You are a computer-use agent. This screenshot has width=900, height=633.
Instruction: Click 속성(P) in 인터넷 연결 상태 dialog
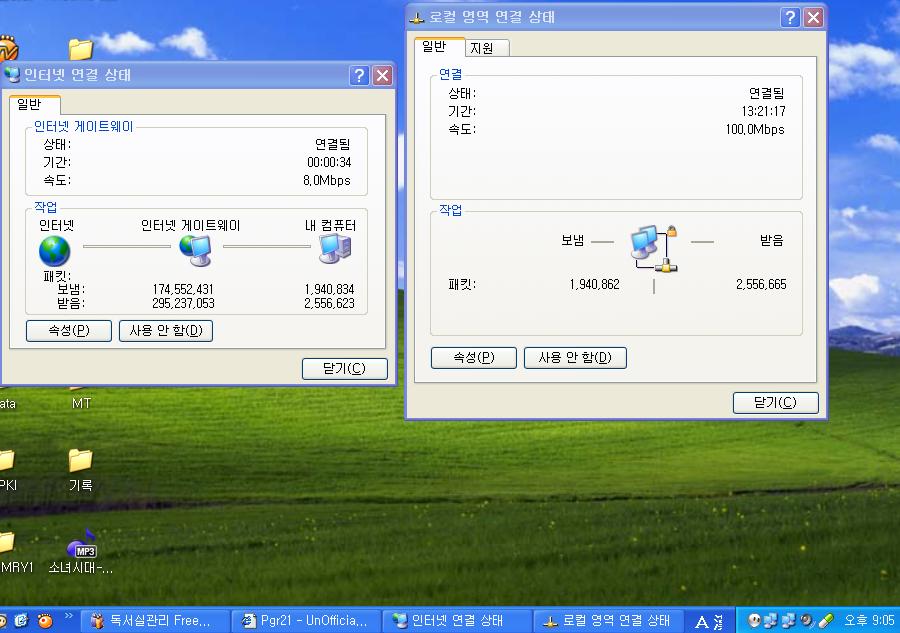point(69,331)
